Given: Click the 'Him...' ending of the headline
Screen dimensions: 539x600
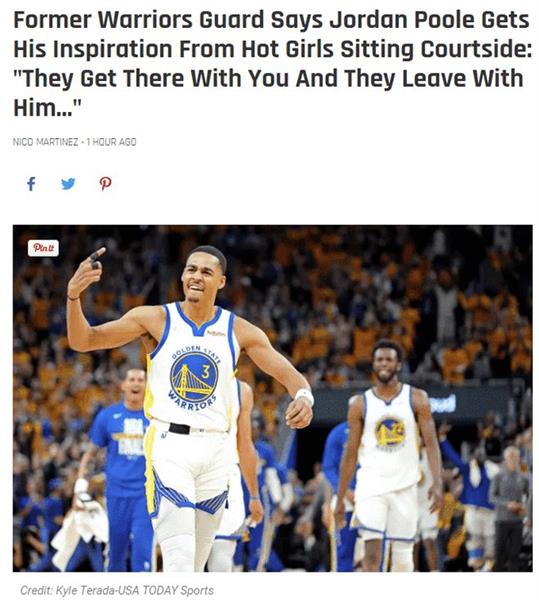Looking at the screenshot, I should point(47,108).
